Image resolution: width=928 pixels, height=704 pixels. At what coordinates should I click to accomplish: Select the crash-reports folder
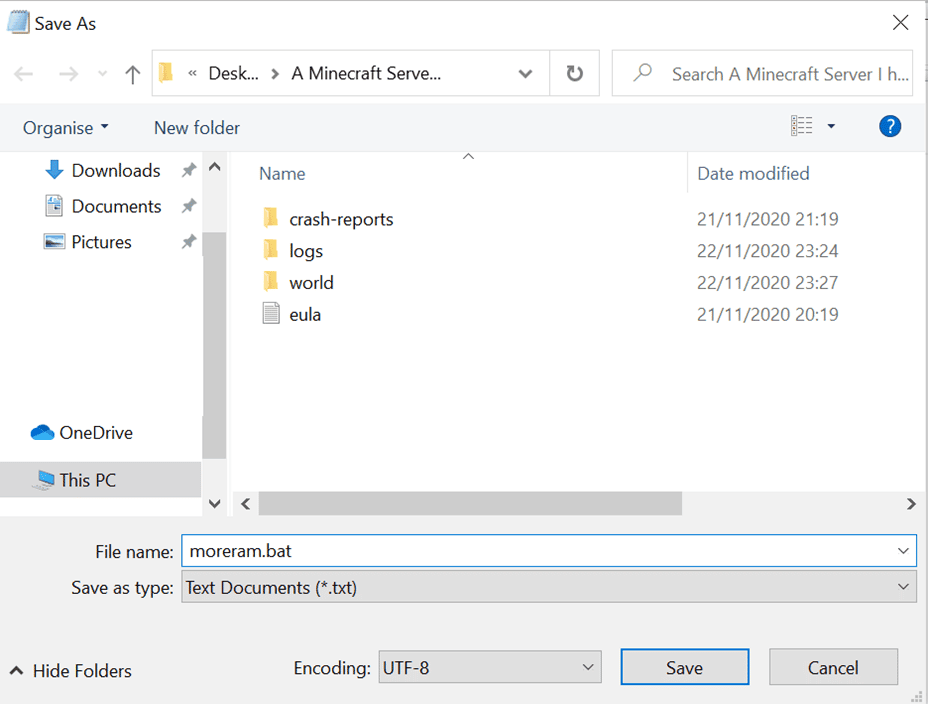(341, 219)
